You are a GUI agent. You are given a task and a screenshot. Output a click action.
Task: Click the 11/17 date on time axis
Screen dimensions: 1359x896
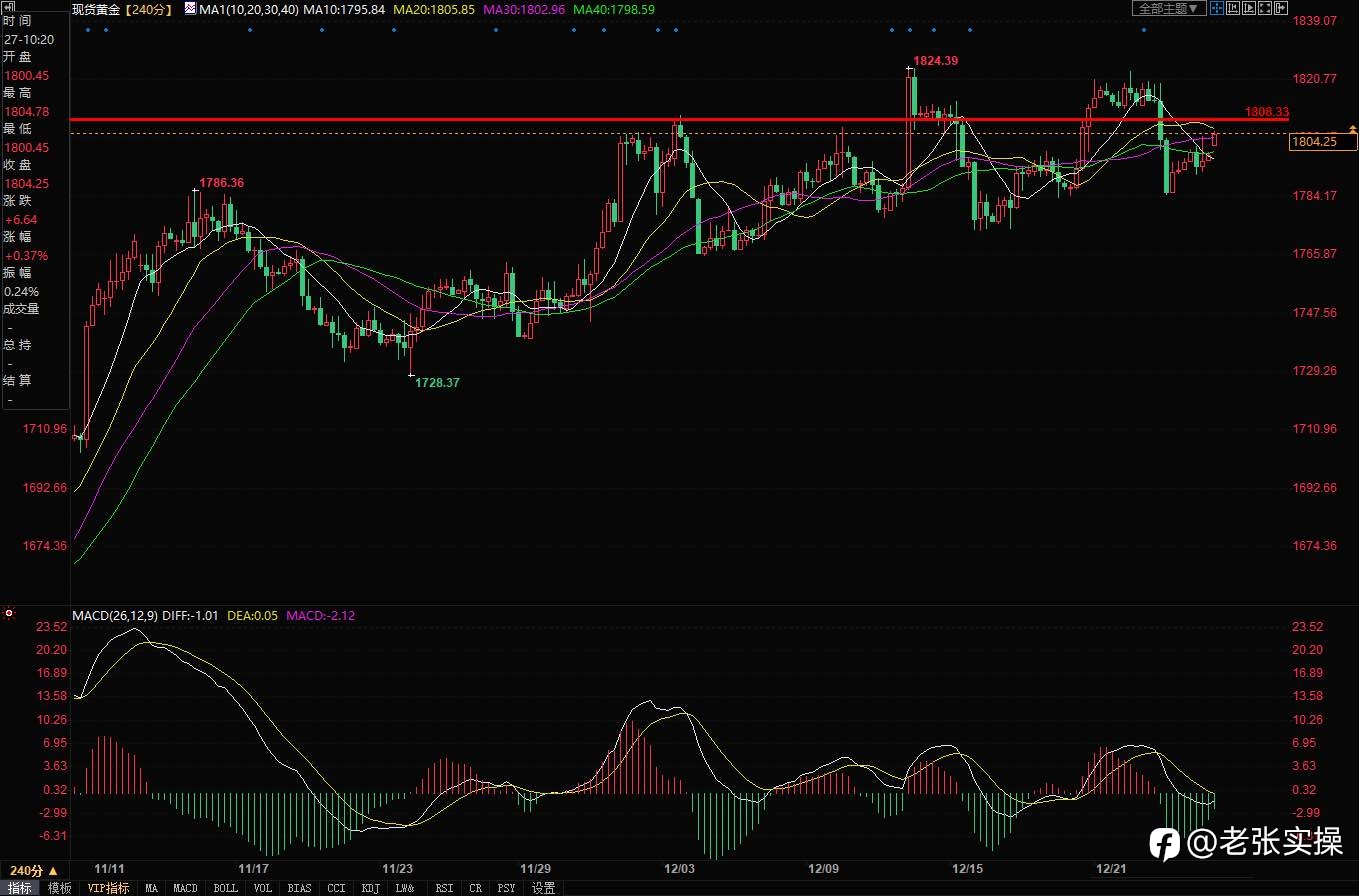point(253,868)
